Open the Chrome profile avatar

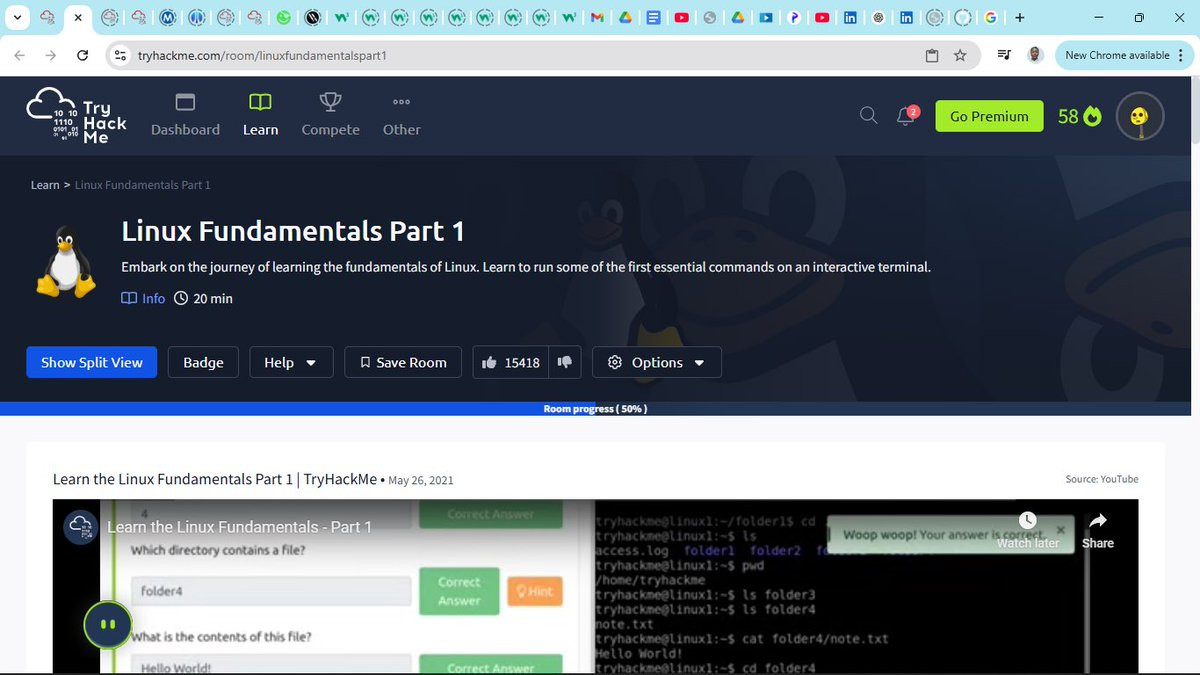[x=1035, y=55]
